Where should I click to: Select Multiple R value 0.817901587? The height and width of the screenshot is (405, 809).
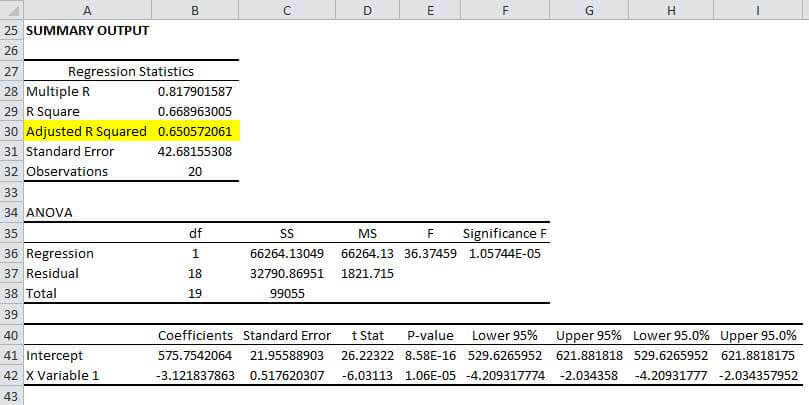[195, 92]
